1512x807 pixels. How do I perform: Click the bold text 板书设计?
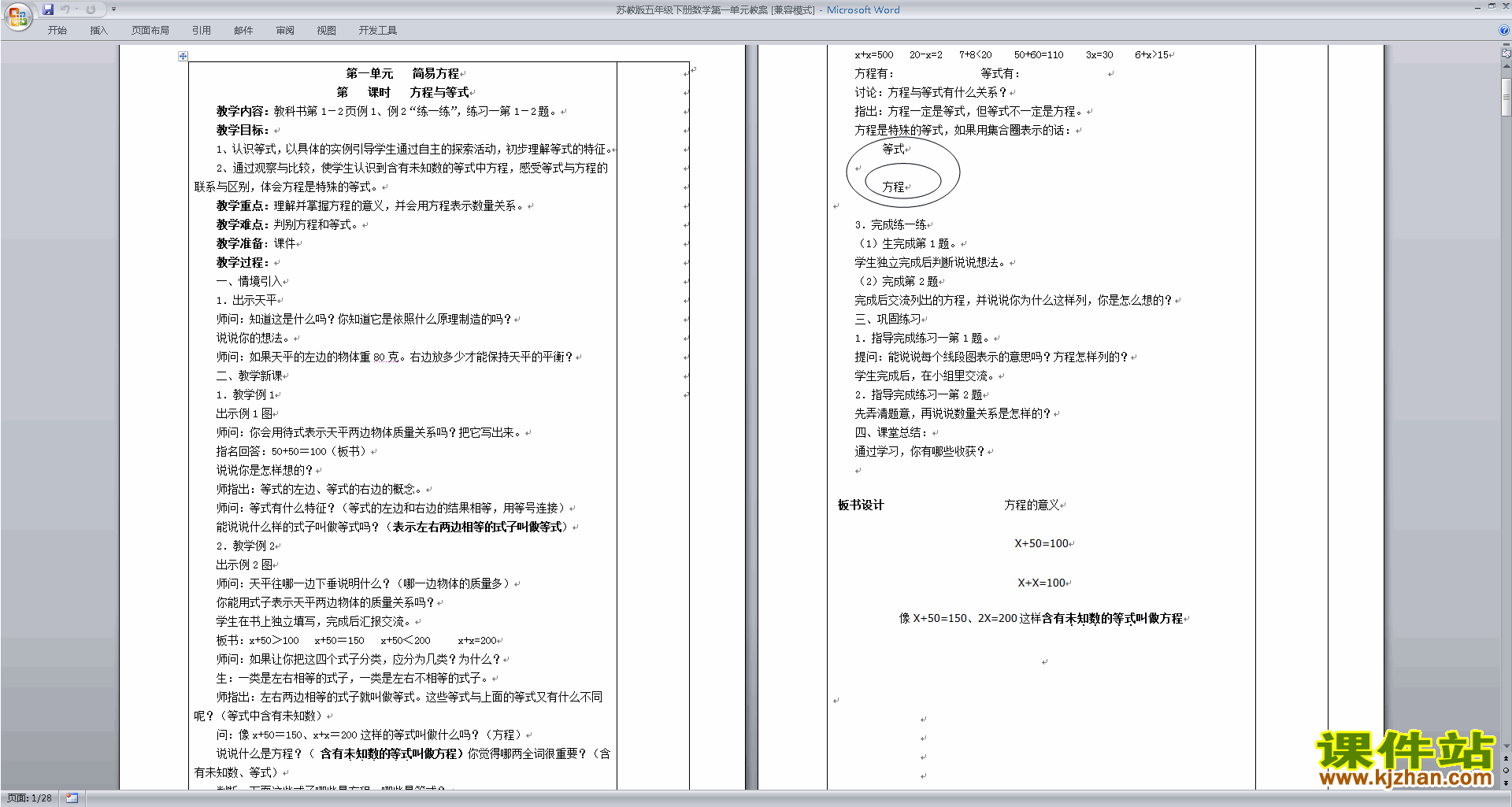(861, 505)
